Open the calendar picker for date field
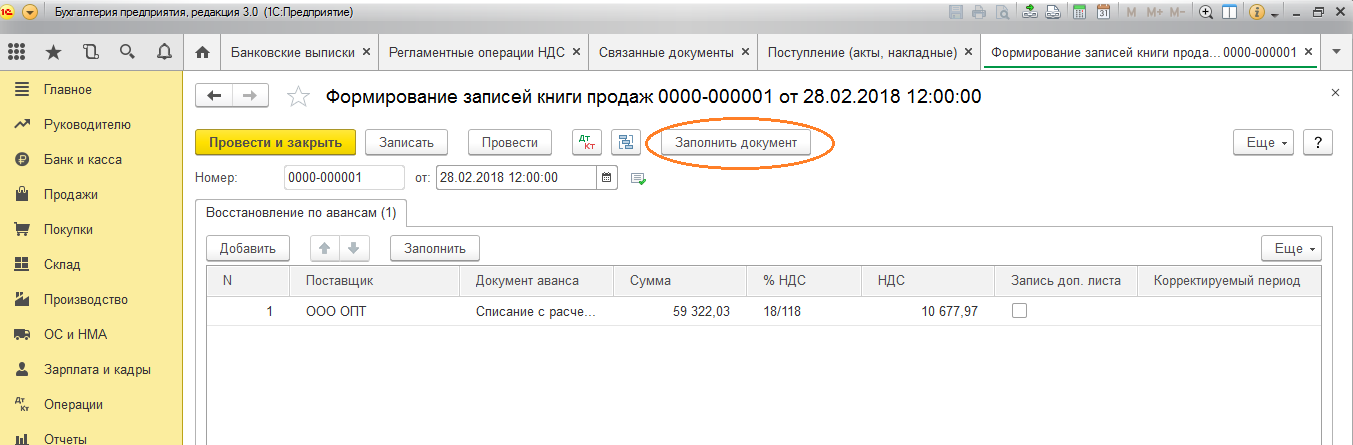 (607, 178)
